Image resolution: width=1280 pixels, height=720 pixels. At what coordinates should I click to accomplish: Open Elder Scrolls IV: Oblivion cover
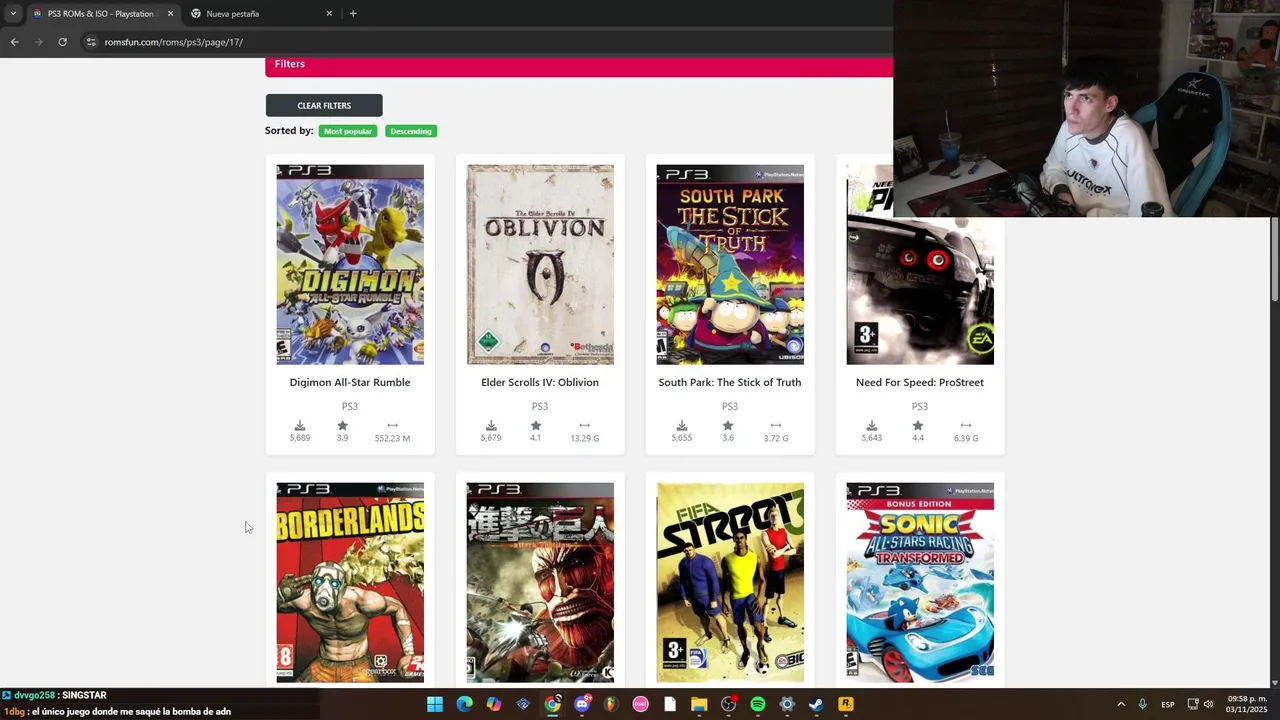540,265
